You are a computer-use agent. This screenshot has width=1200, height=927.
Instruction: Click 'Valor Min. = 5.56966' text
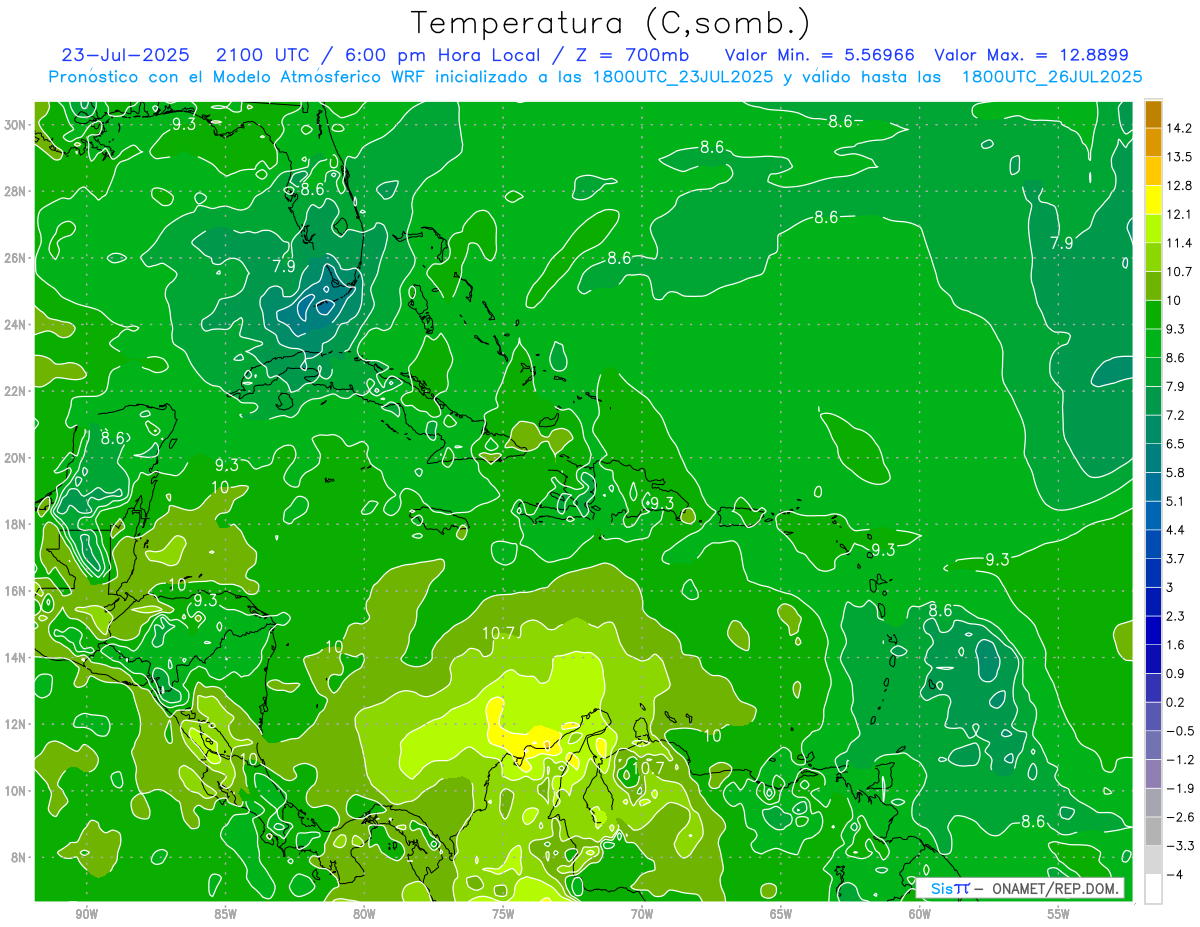pyautogui.click(x=819, y=55)
